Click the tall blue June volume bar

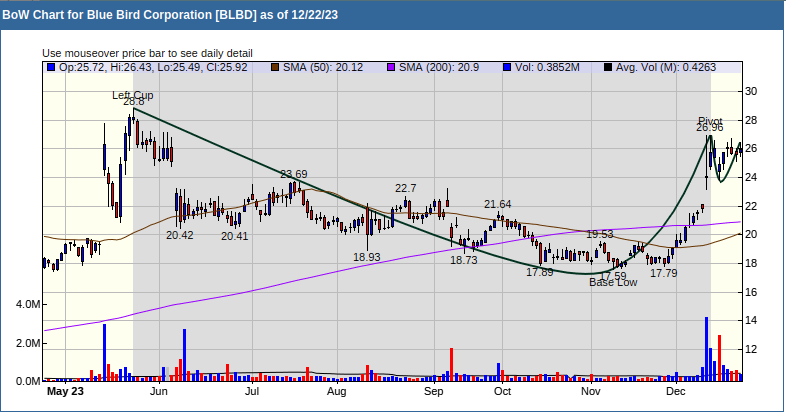[184, 355]
